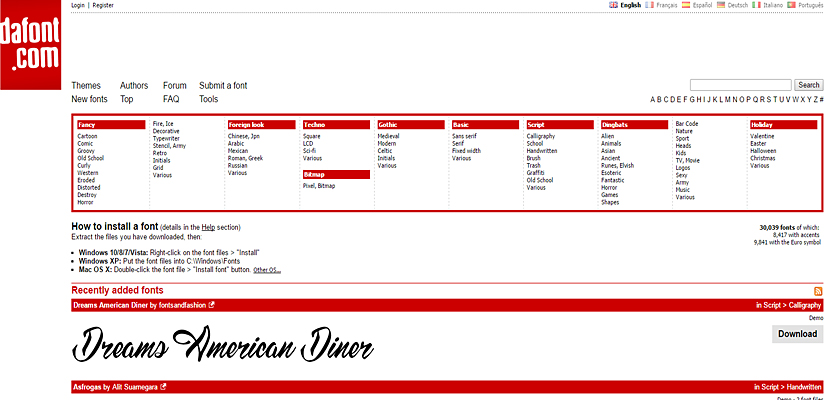Open the Script category header
The width and height of the screenshot is (826, 400).
pyautogui.click(x=560, y=125)
